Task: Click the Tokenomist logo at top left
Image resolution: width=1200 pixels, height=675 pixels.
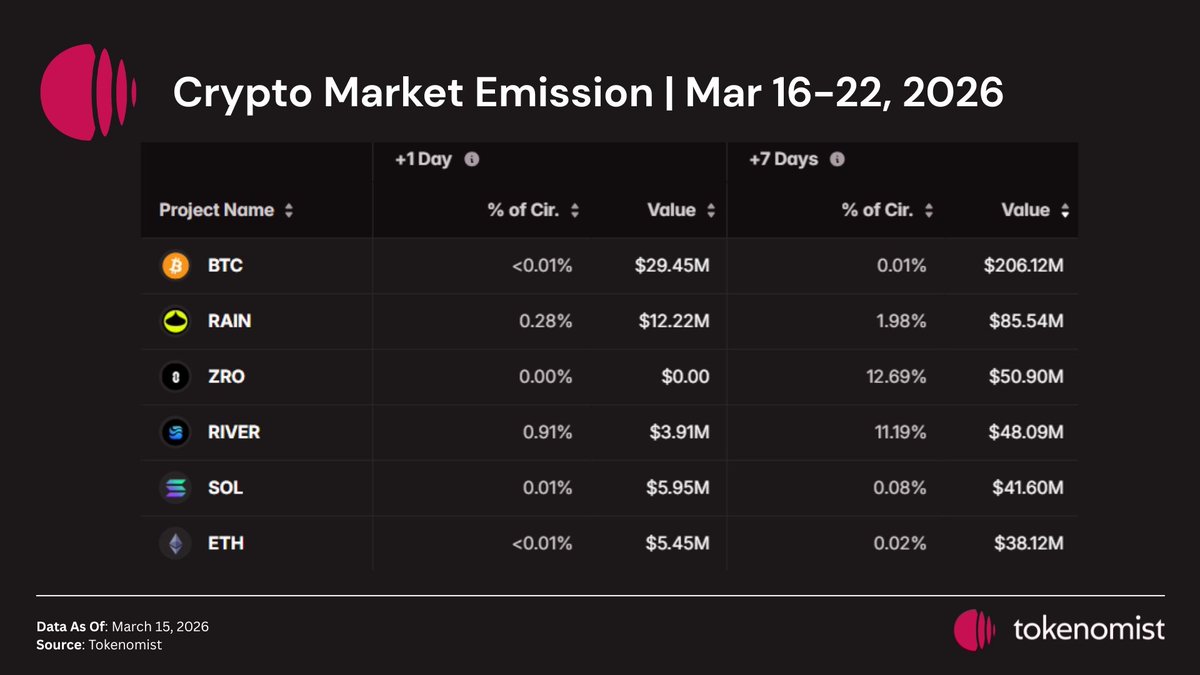Action: click(88, 92)
